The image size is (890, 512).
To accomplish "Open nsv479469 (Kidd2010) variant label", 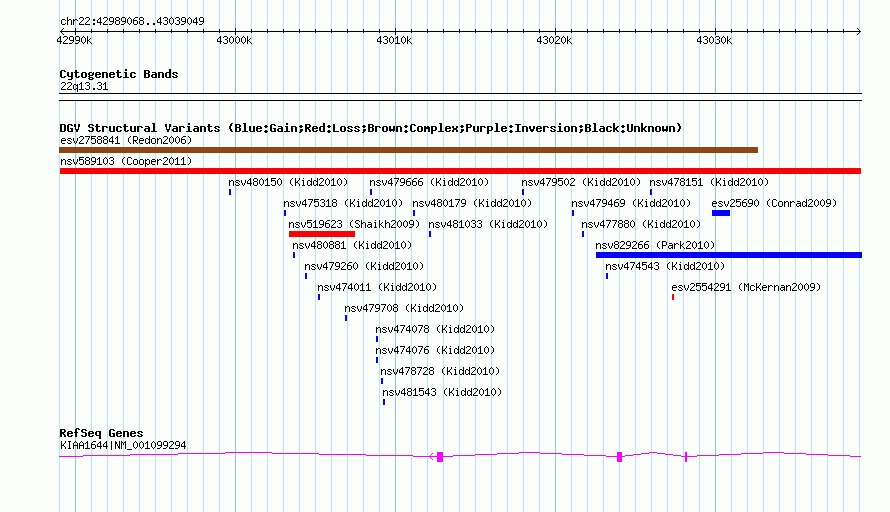I will pos(631,203).
